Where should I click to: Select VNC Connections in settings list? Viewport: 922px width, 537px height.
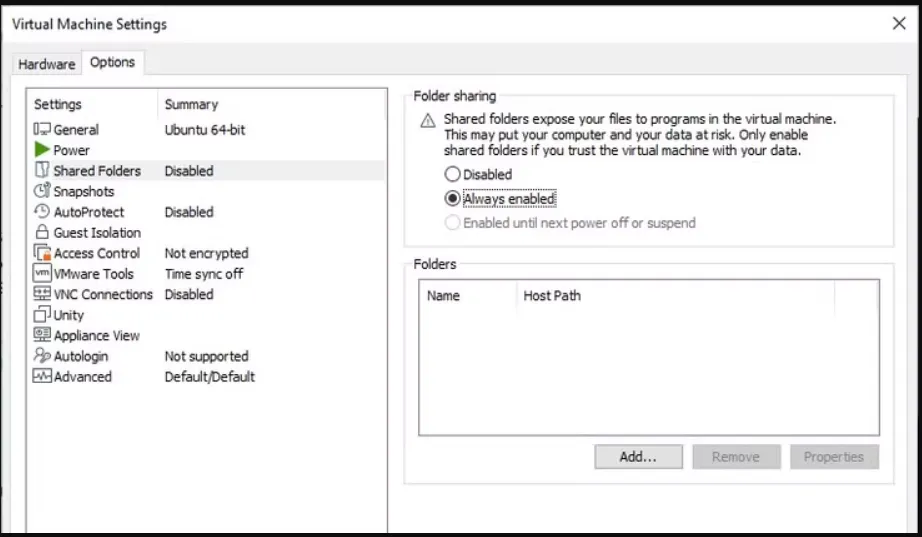(x=103, y=295)
